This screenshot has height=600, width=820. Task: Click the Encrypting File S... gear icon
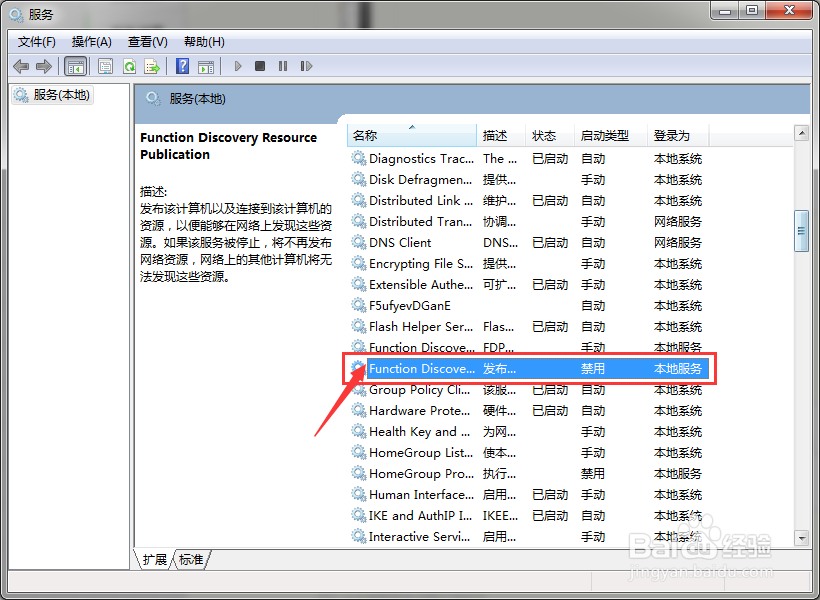(359, 263)
